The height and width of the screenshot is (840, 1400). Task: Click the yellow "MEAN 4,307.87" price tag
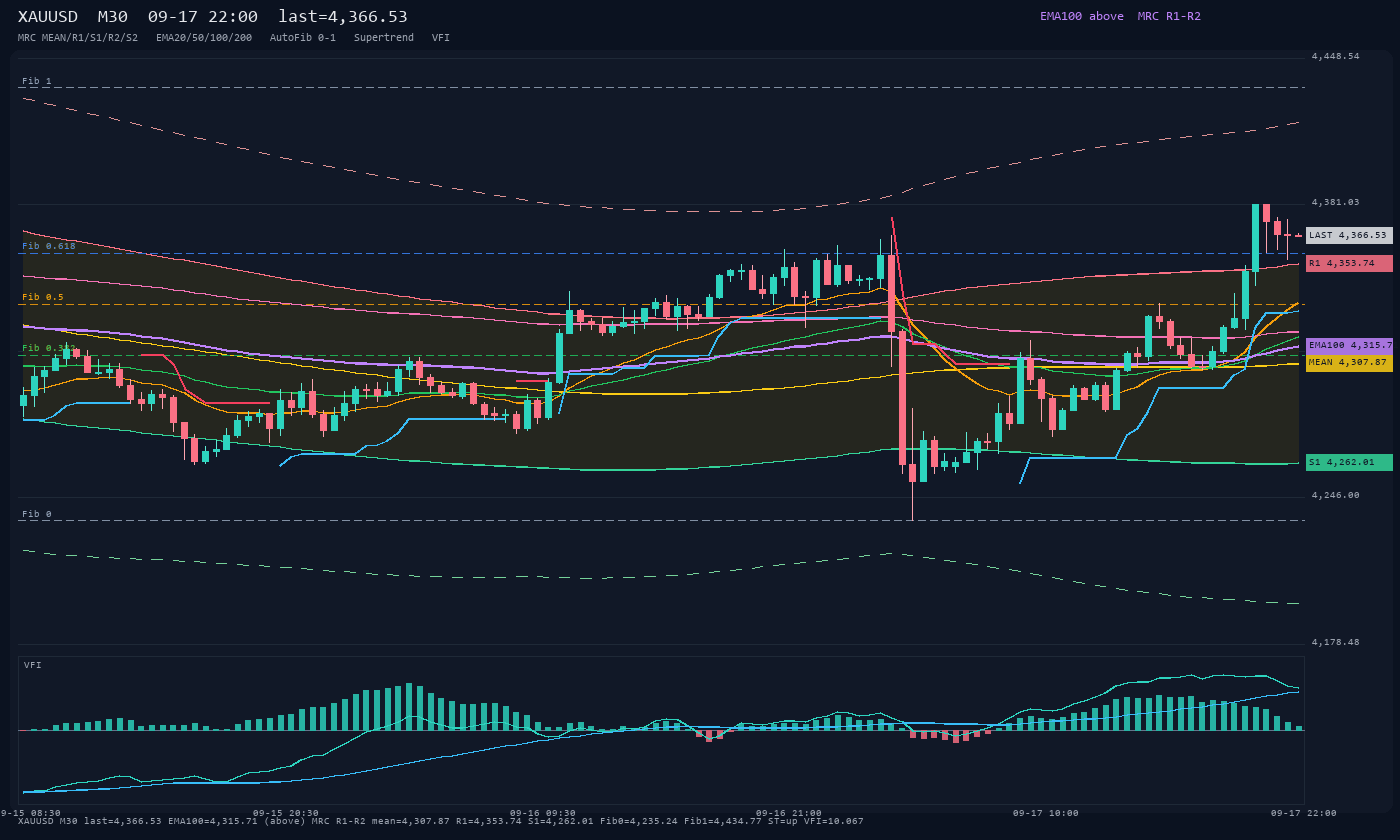click(1349, 362)
